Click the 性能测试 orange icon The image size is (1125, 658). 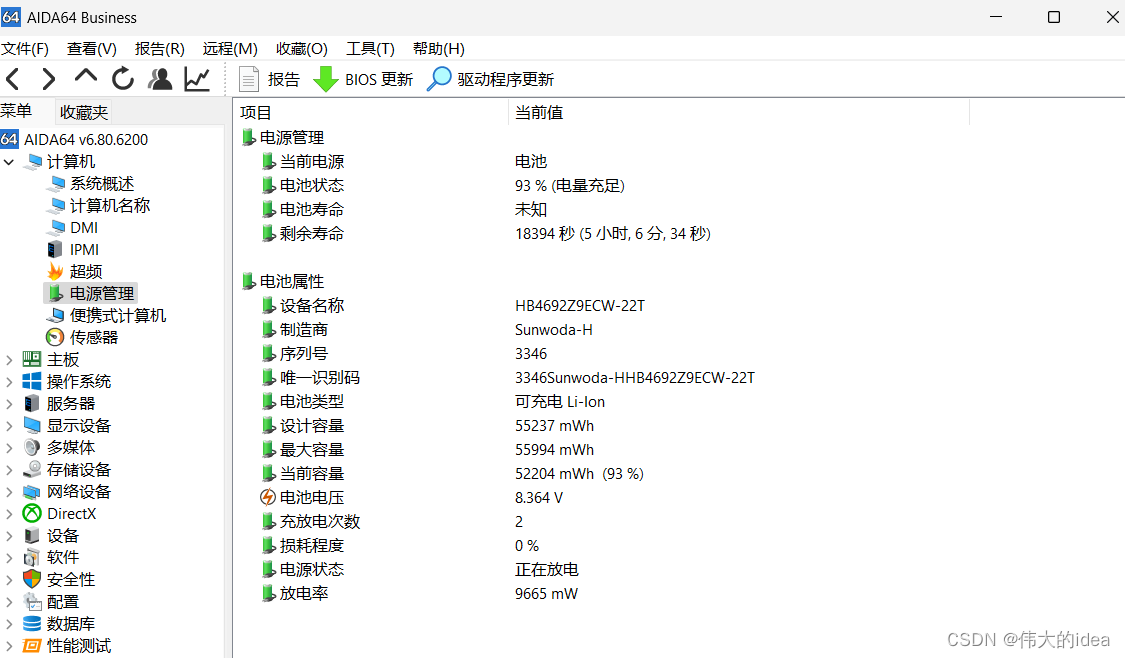click(32, 646)
